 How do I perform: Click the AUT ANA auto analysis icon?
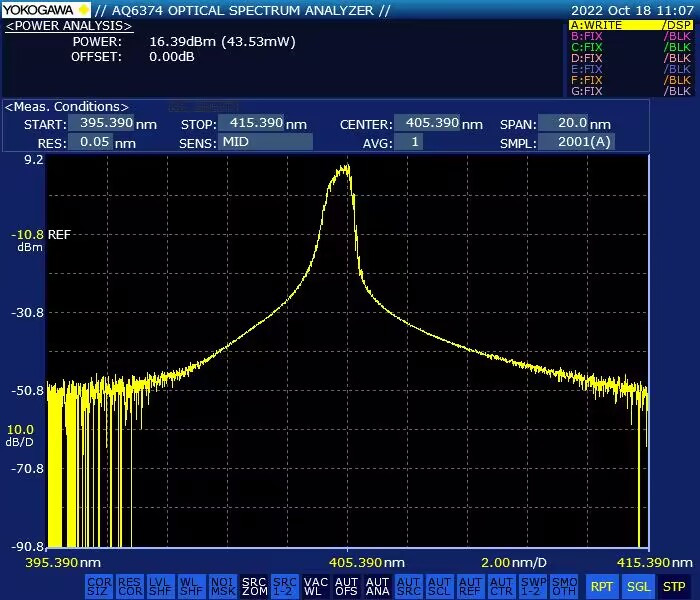click(377, 586)
